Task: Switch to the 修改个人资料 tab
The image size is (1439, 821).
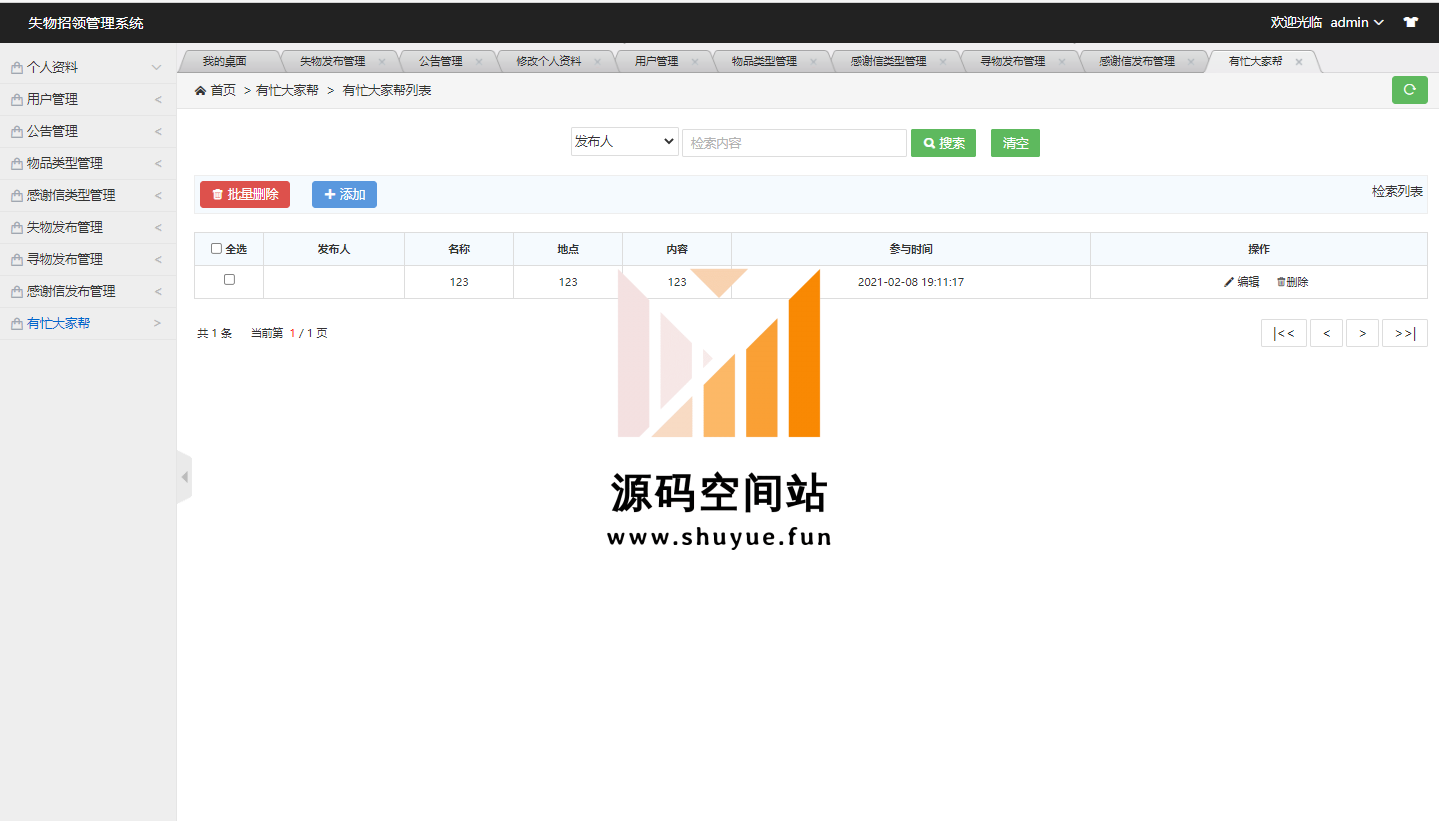Action: pyautogui.click(x=548, y=61)
